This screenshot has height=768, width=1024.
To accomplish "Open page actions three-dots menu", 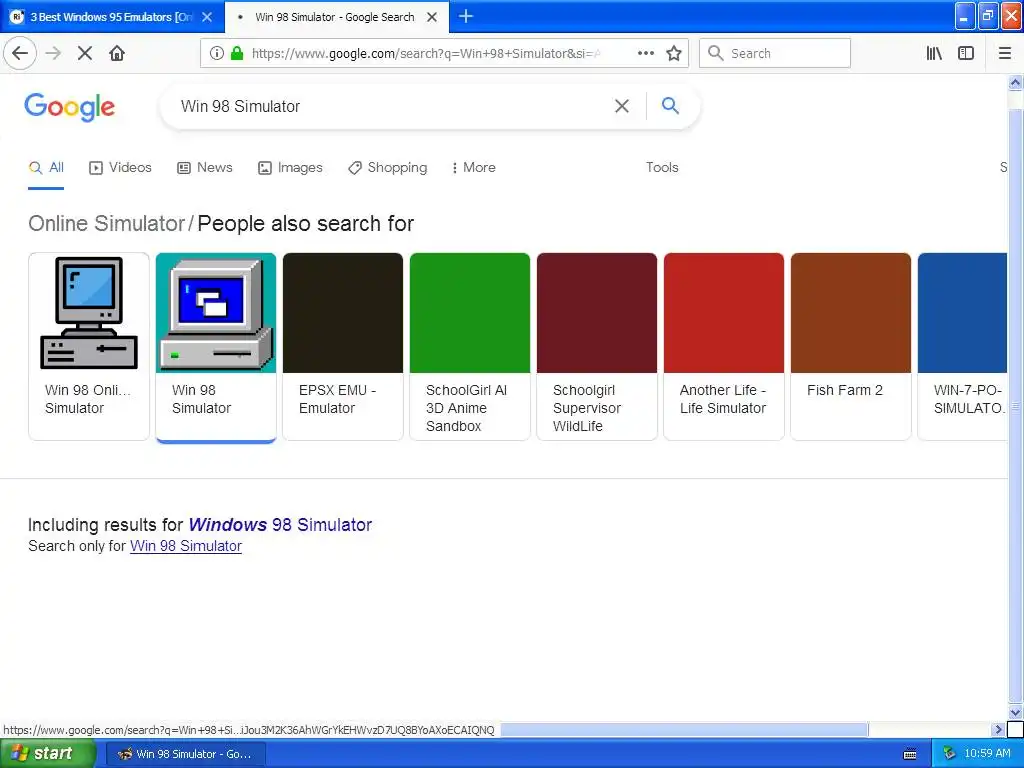I will tap(646, 53).
